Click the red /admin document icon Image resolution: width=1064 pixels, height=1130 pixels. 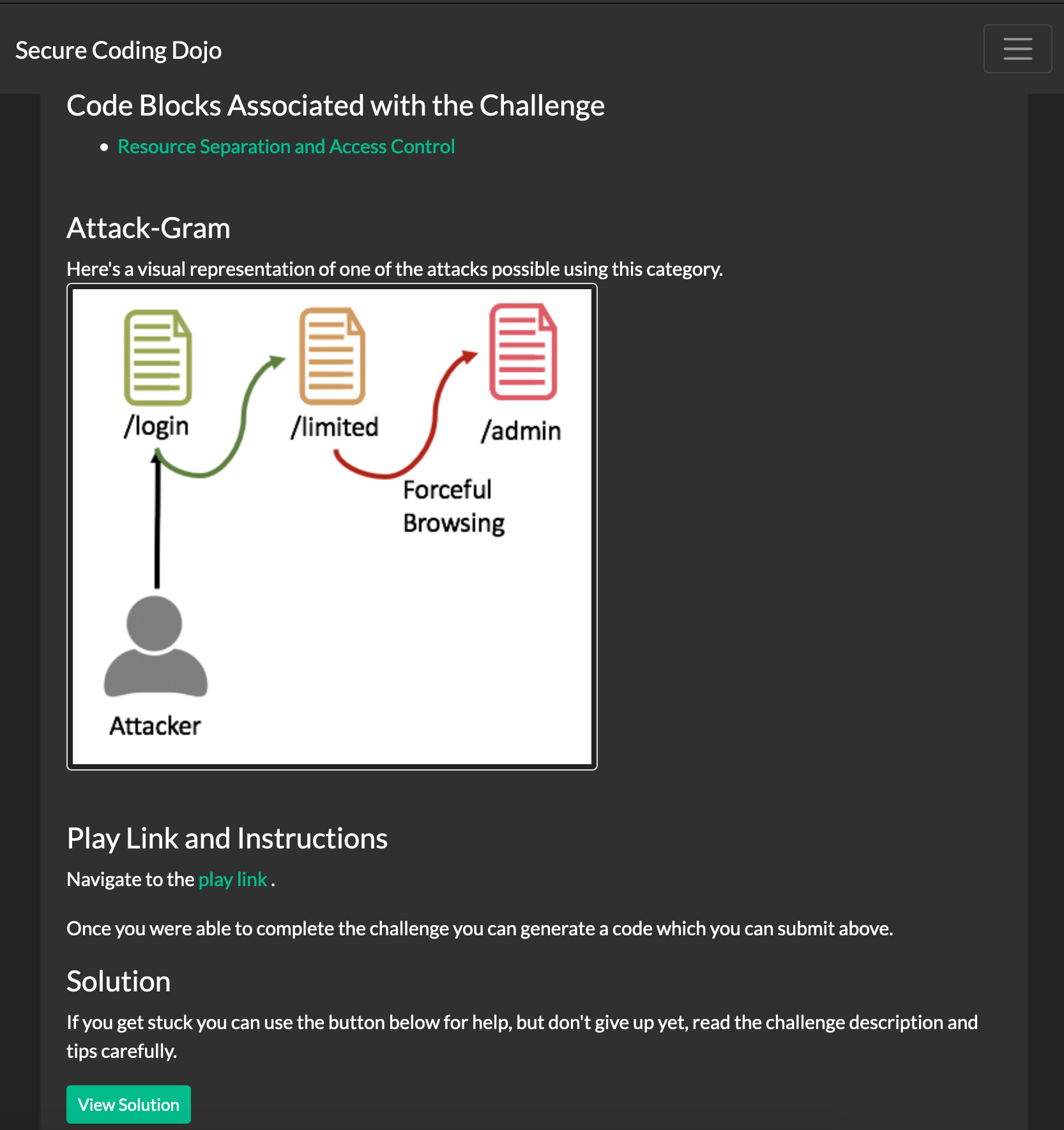522,352
